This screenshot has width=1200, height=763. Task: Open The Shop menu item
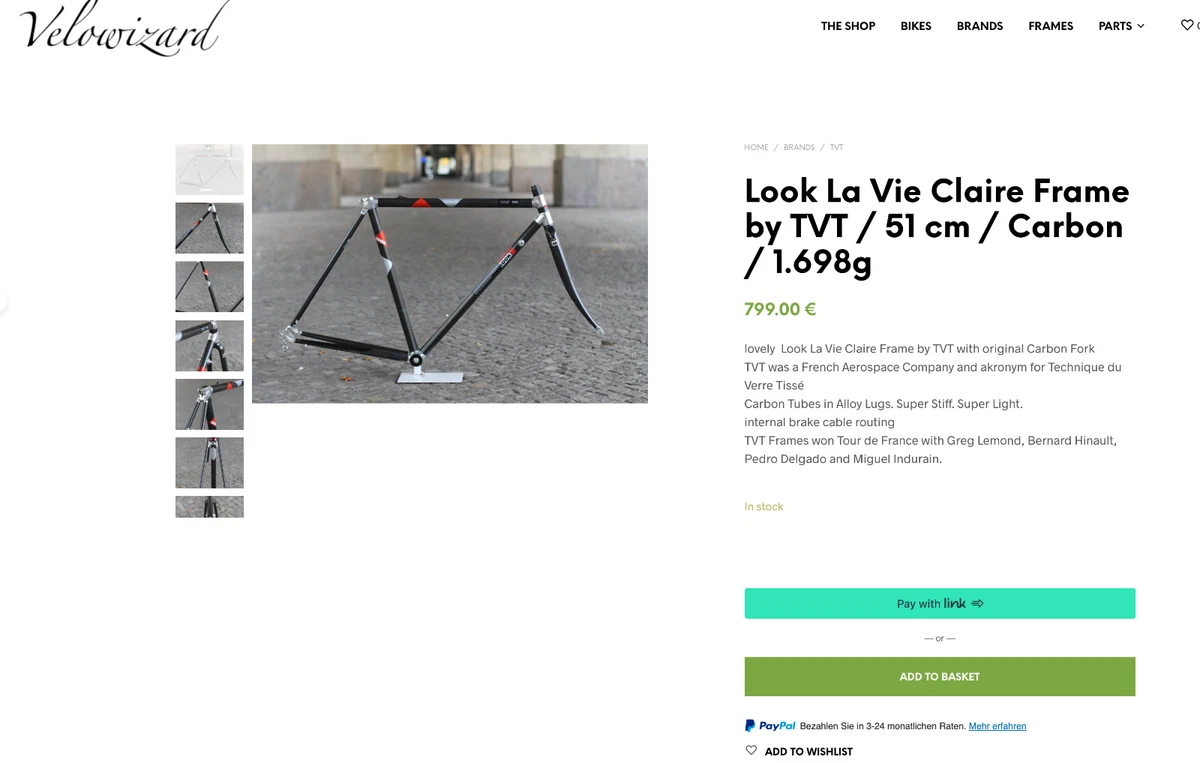pyautogui.click(x=848, y=26)
